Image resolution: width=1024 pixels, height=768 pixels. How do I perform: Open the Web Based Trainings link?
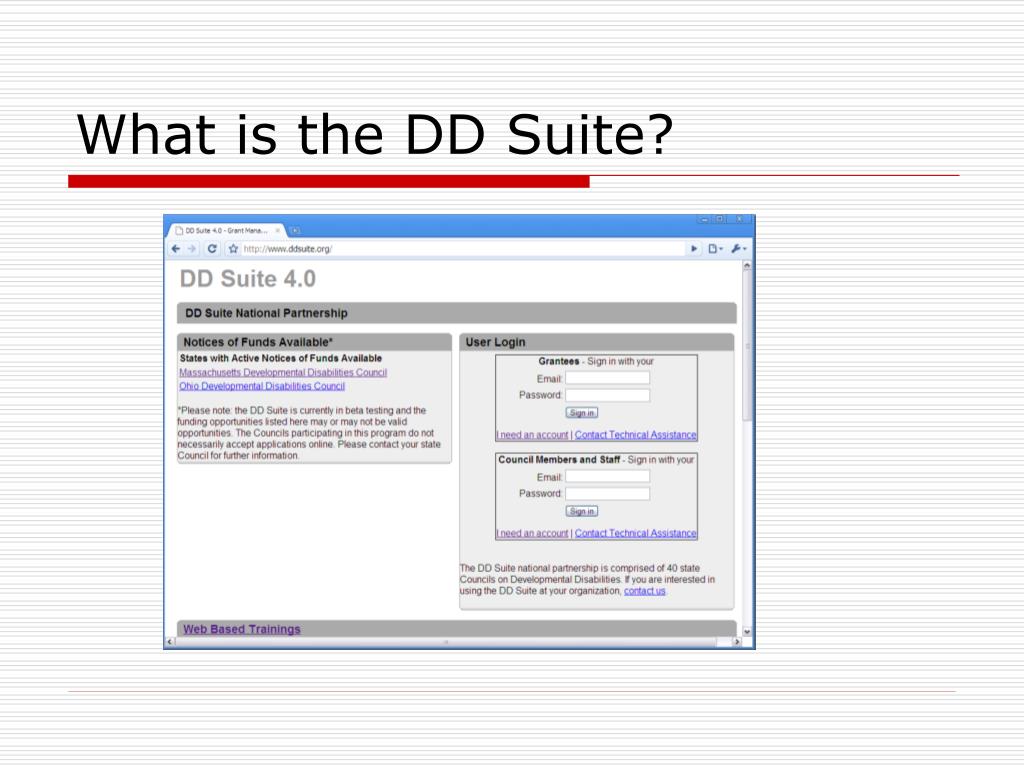click(242, 629)
